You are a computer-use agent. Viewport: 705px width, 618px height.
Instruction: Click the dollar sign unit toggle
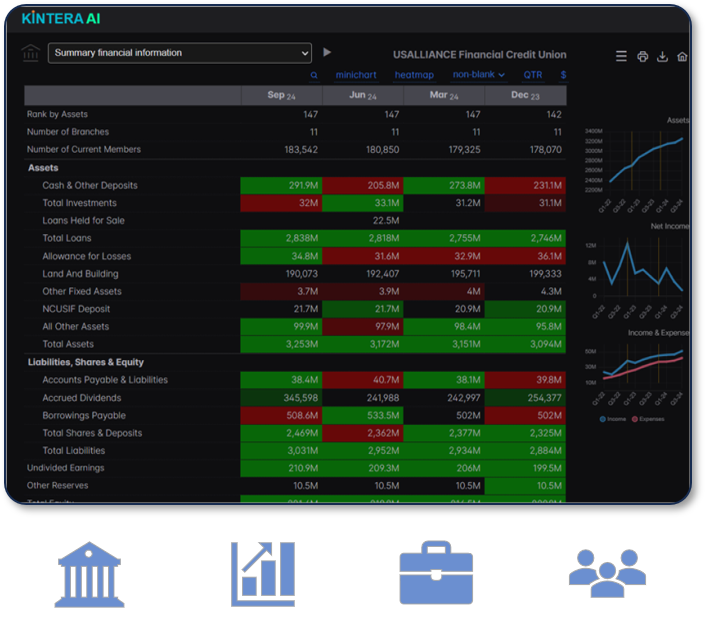563,75
